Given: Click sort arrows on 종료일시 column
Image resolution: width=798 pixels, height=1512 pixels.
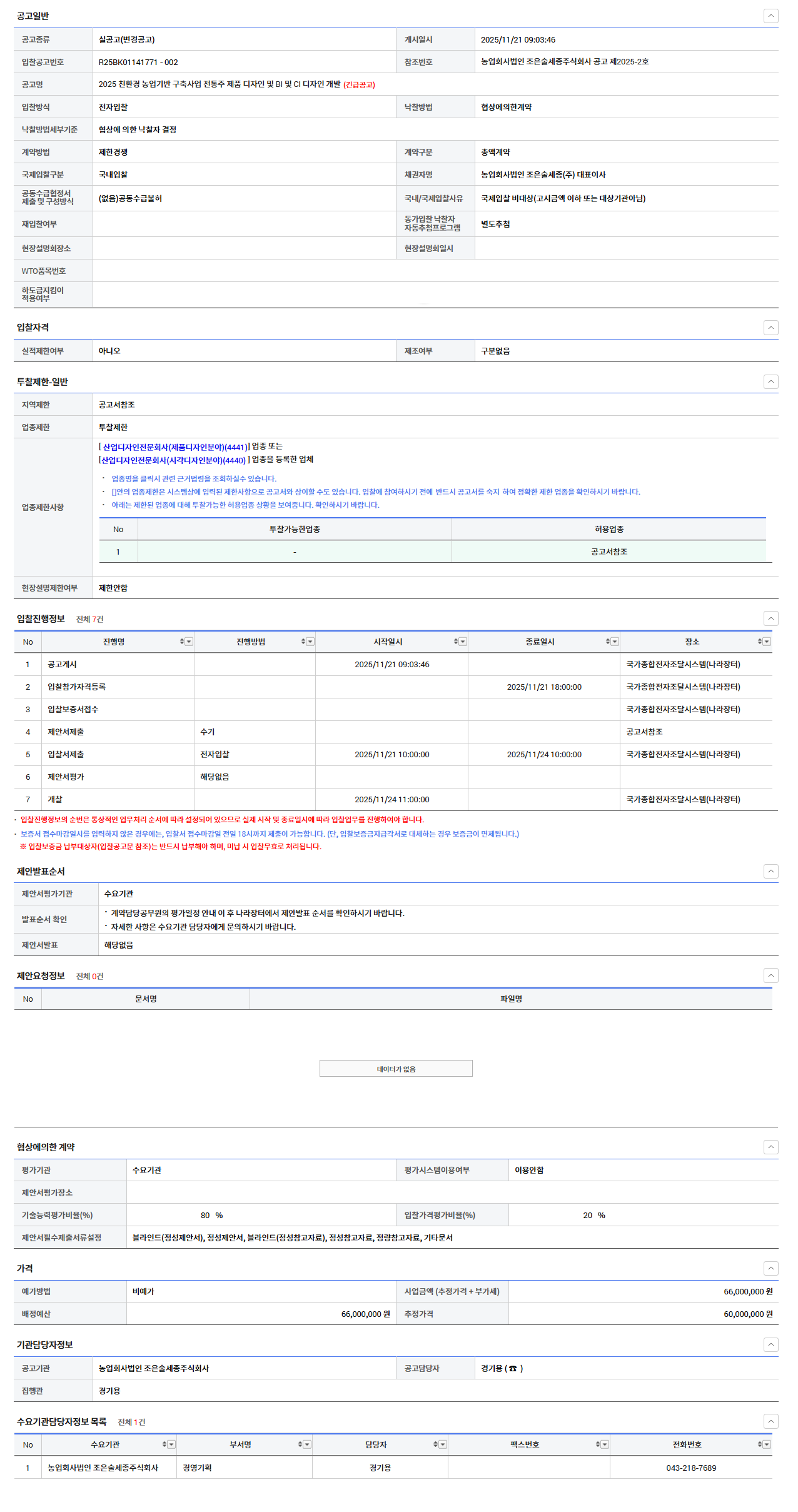Looking at the screenshot, I should [x=608, y=642].
